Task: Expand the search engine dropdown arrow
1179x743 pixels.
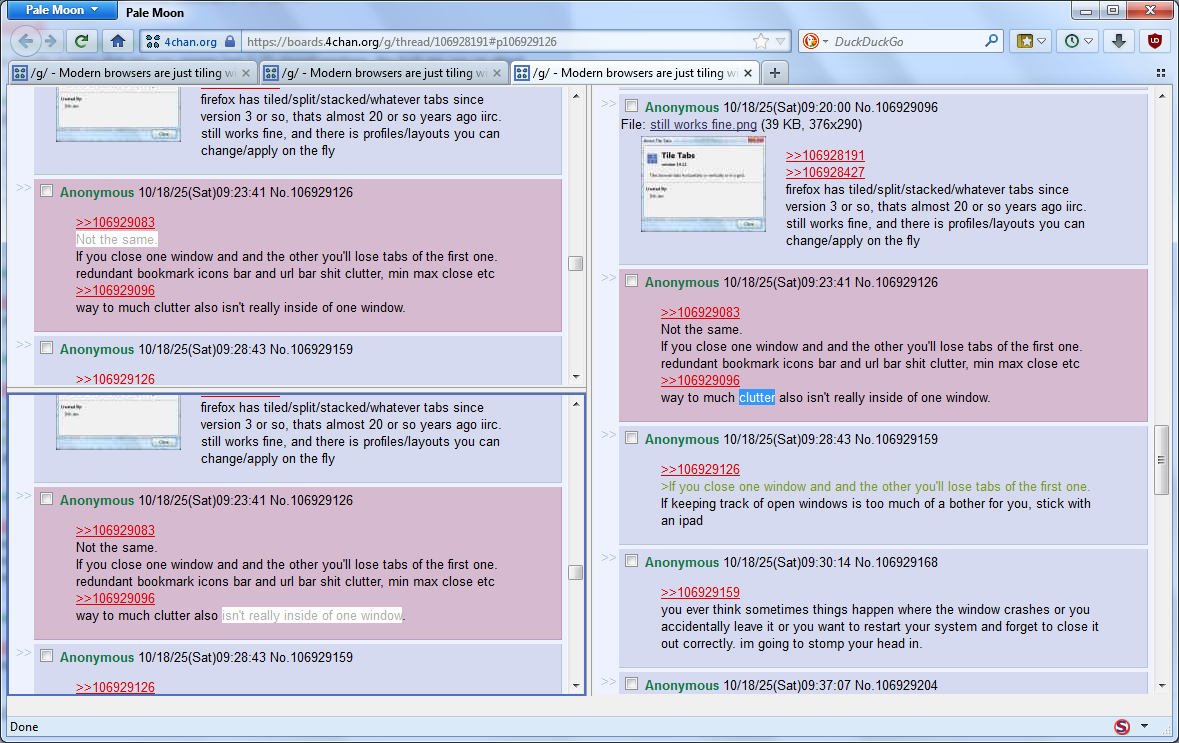Action: tap(825, 41)
